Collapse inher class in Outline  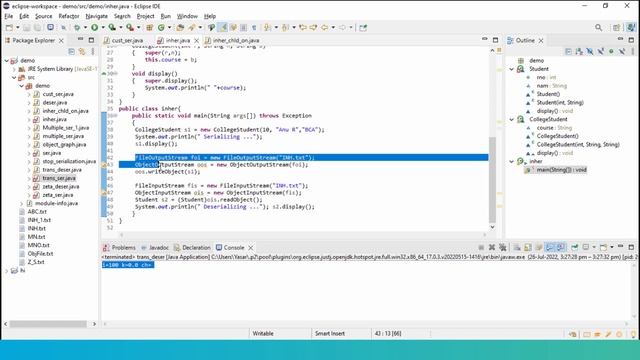point(511,161)
